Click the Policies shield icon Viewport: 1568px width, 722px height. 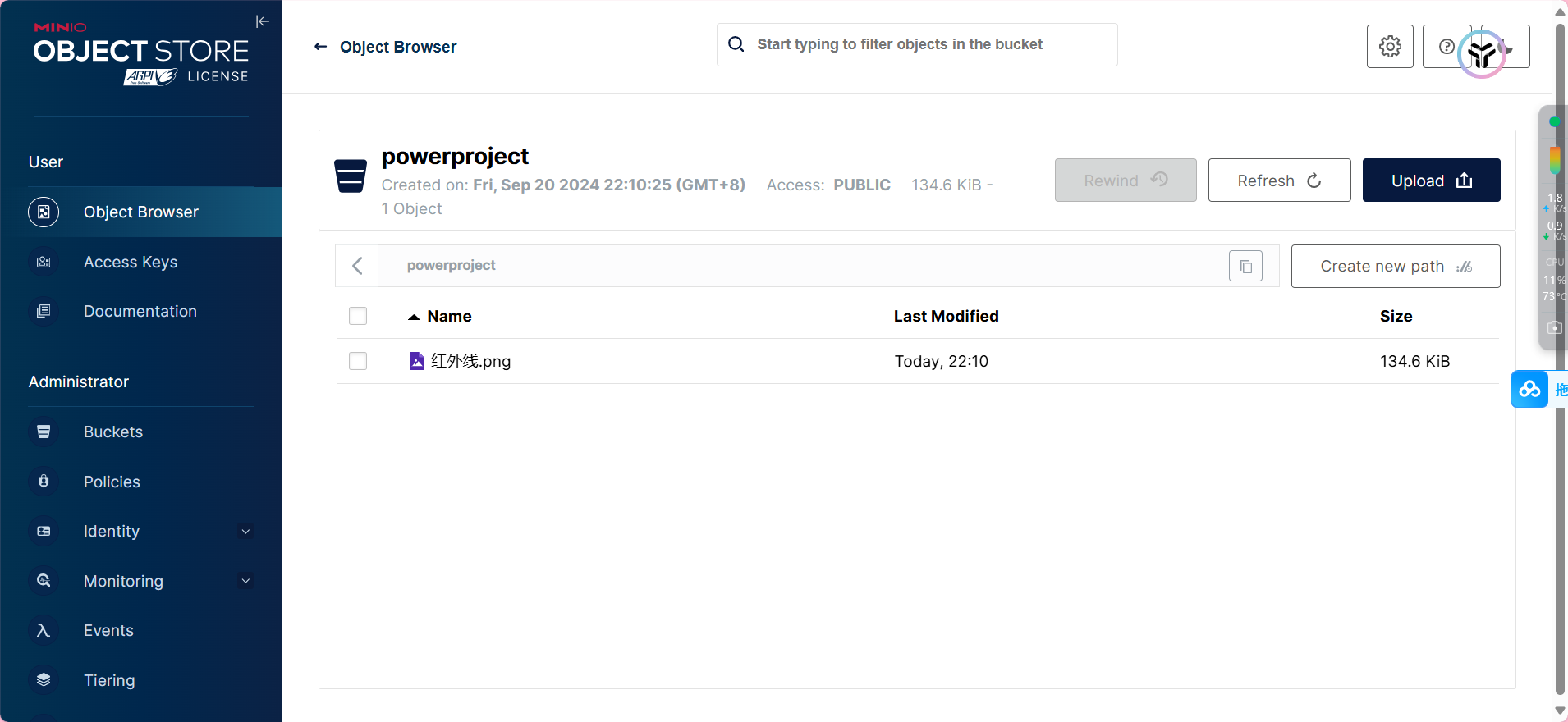click(44, 482)
